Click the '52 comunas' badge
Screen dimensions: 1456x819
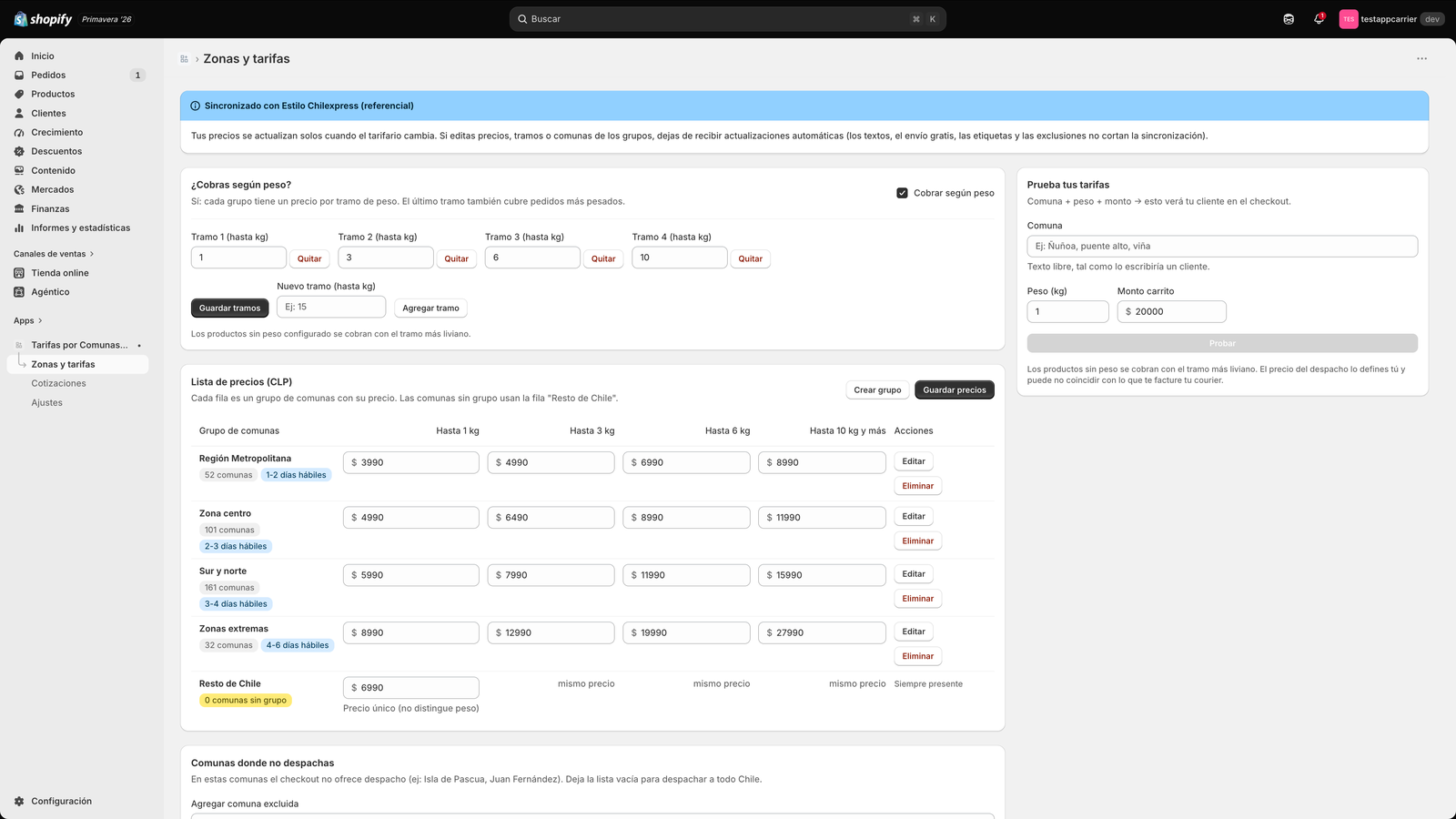pos(228,475)
